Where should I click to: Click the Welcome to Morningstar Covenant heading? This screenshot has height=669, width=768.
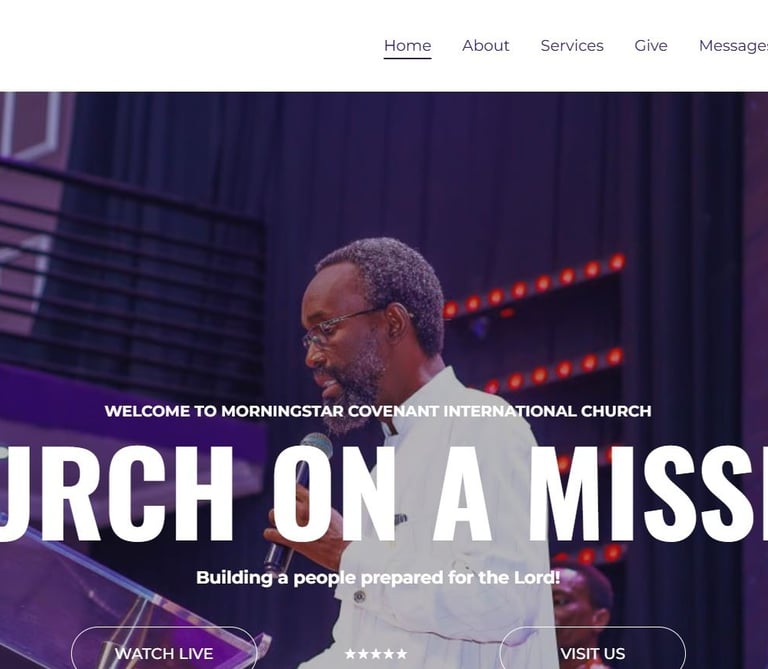pos(378,411)
